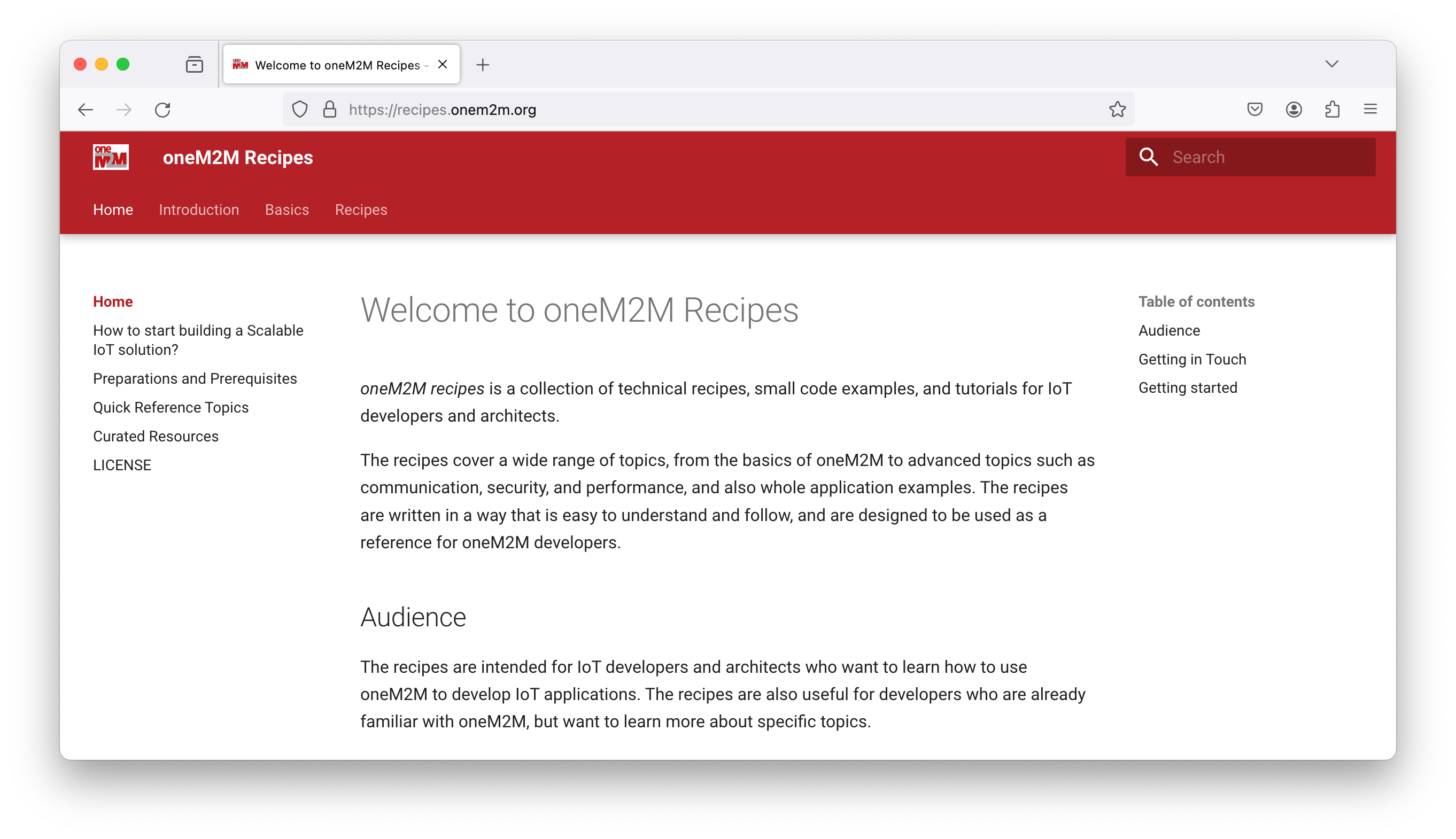Screen dimensions: 1456x839
Task: Expand the list all tabs chevron
Action: [x=1331, y=64]
